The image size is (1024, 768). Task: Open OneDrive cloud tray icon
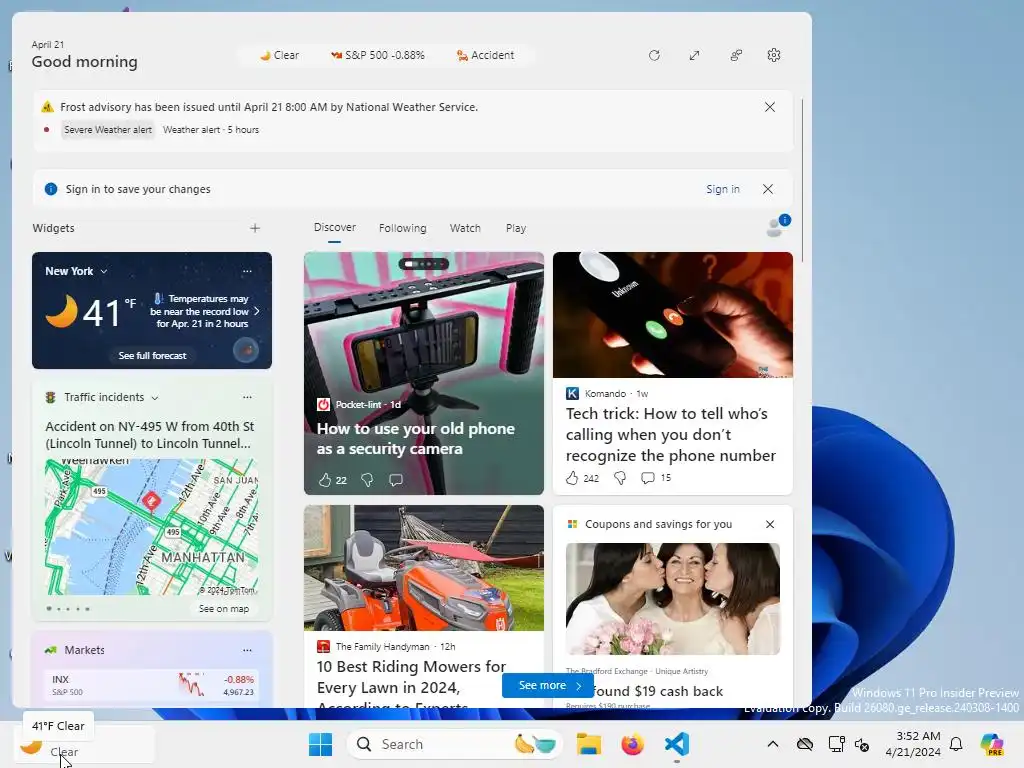click(805, 744)
